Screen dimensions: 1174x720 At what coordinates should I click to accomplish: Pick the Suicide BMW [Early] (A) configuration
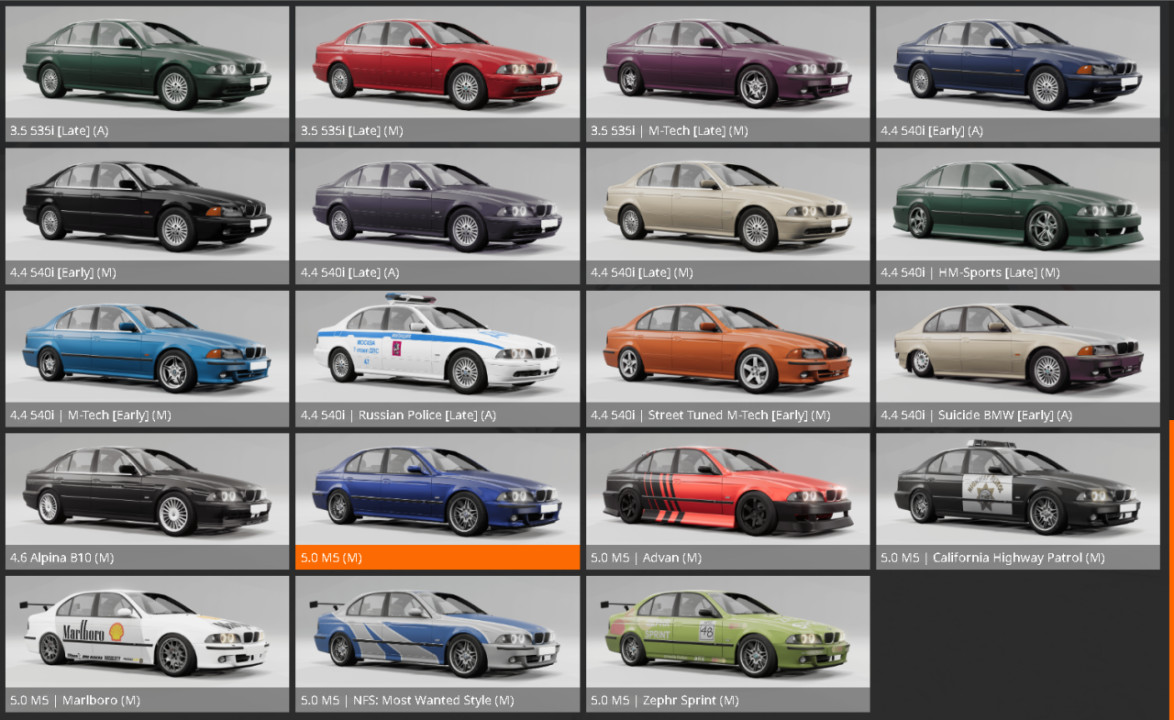(x=1018, y=359)
